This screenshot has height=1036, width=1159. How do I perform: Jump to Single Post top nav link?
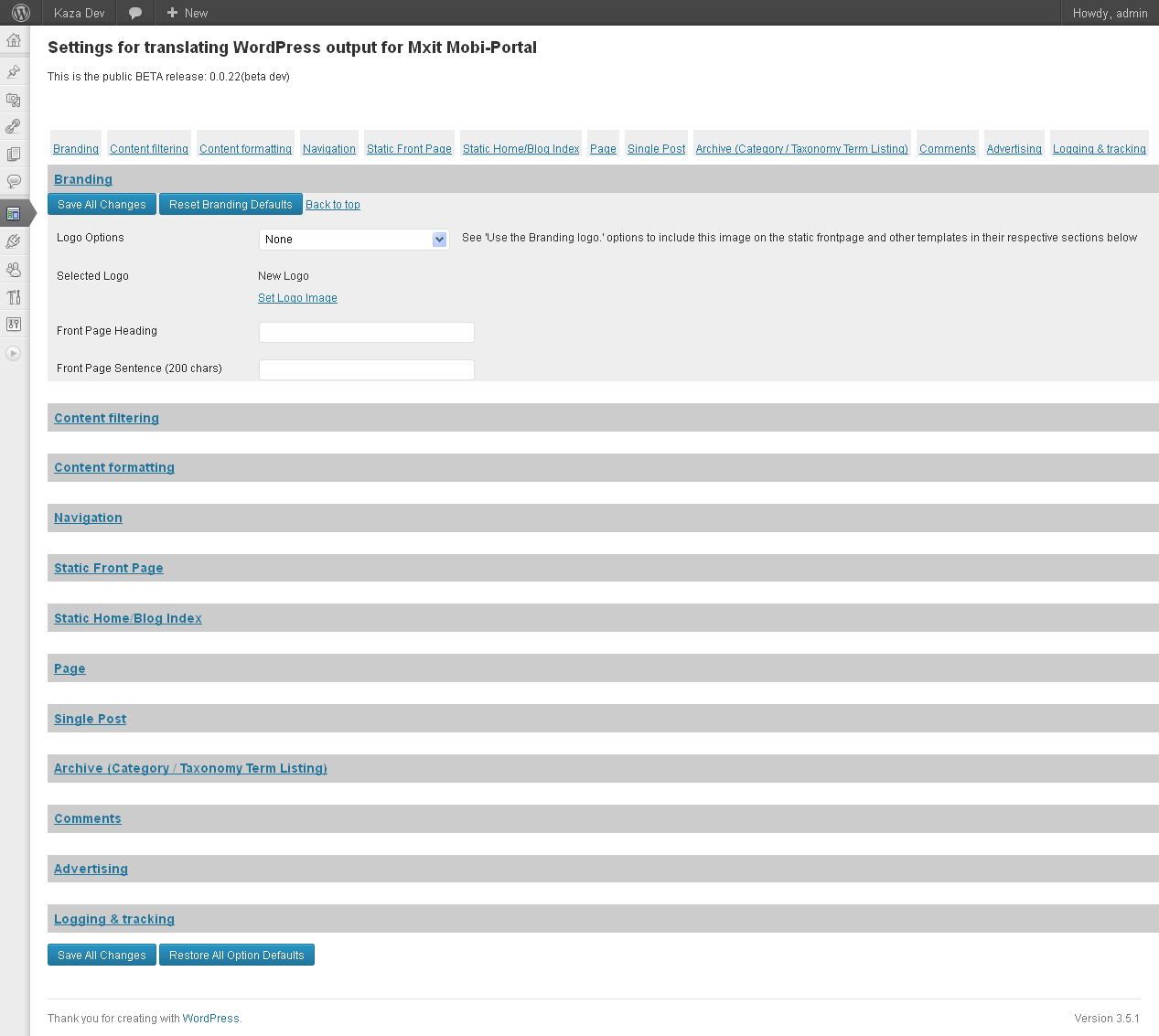click(656, 149)
